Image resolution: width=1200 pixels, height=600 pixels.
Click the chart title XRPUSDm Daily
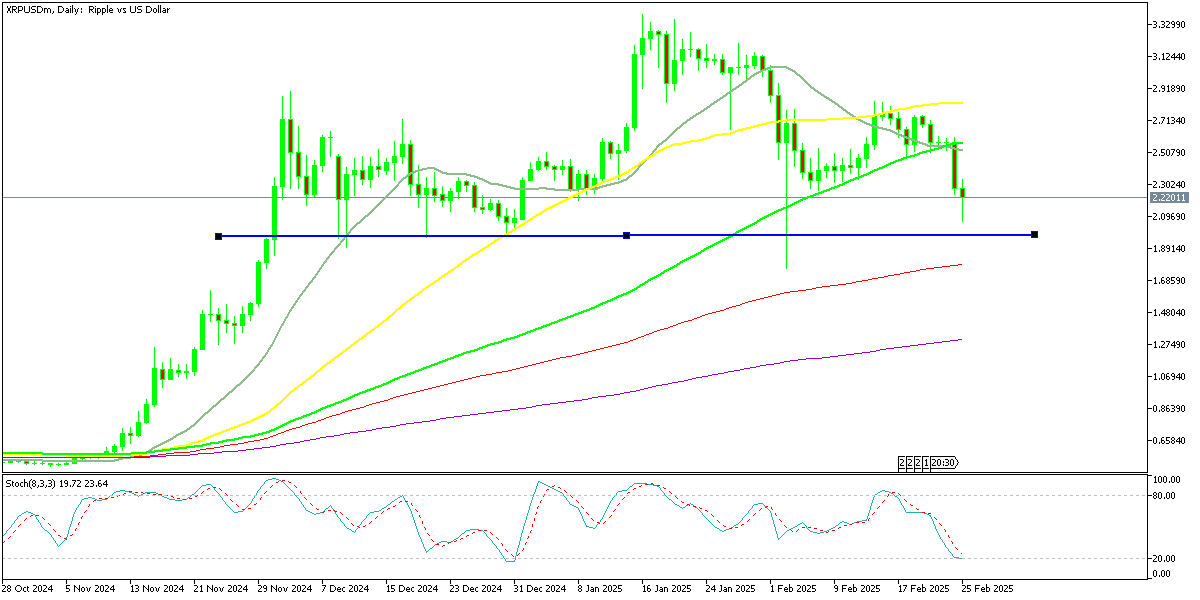click(90, 9)
